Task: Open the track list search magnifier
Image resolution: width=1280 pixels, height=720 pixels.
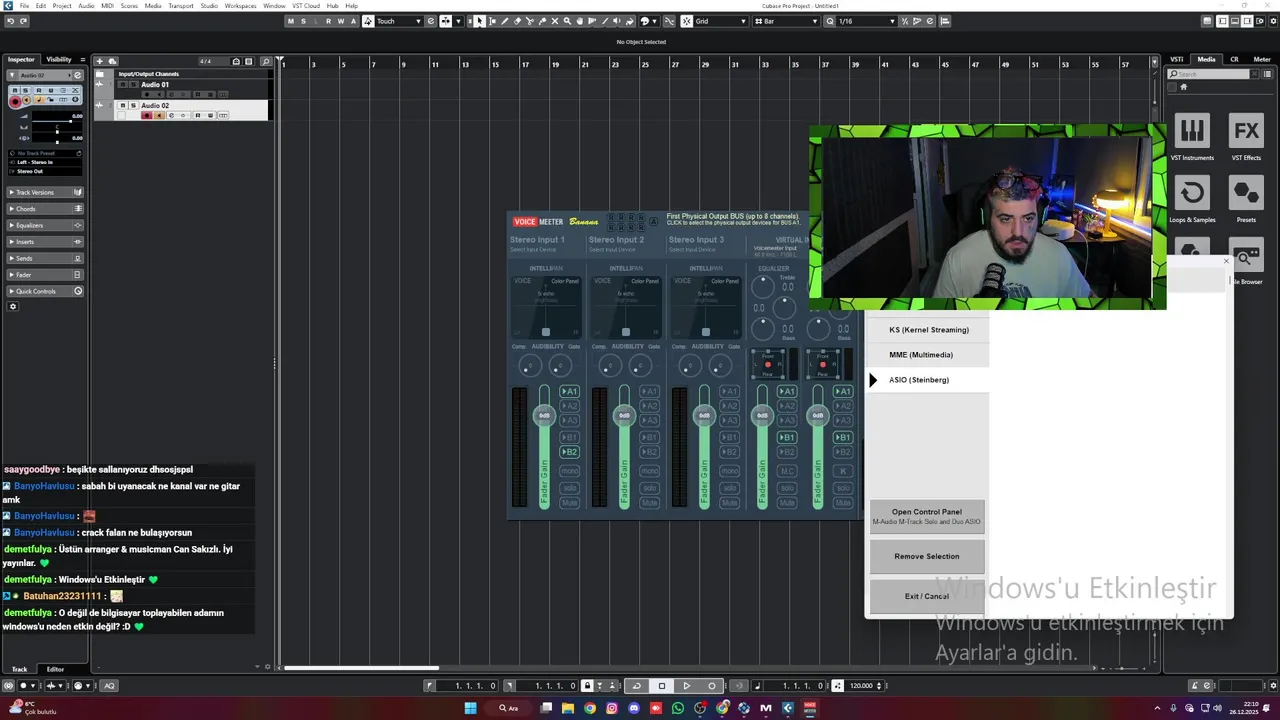Action: click(x=266, y=61)
